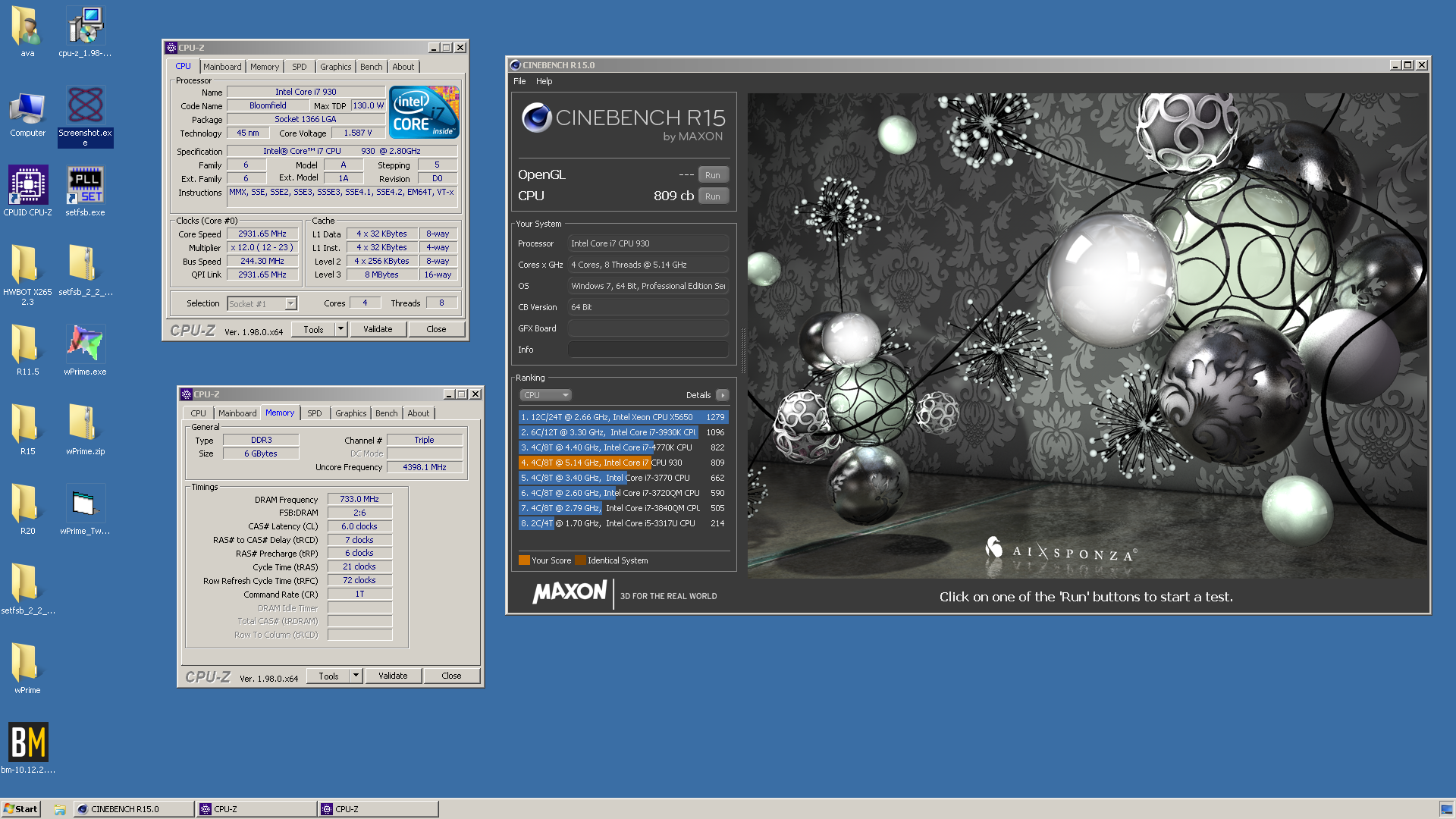Open the R11.5 folder icon
1456x819 pixels.
pos(27,349)
